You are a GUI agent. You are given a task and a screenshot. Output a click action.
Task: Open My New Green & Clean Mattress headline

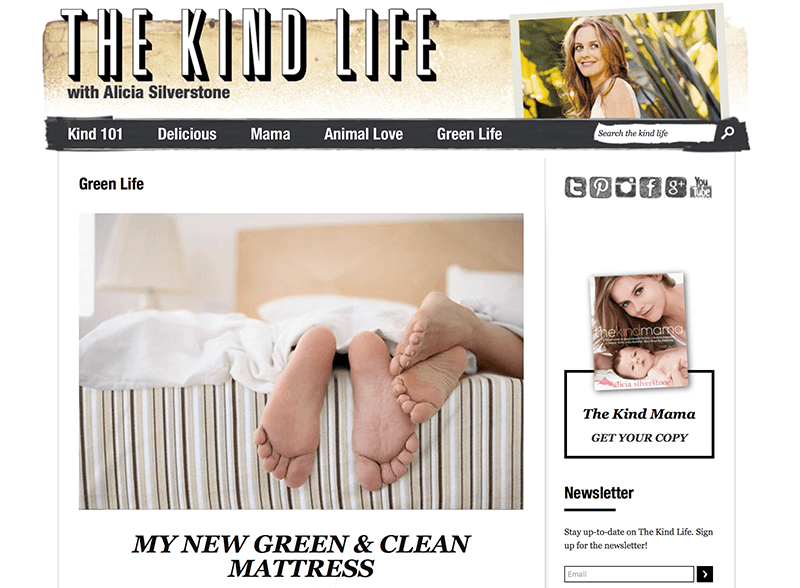coord(301,556)
